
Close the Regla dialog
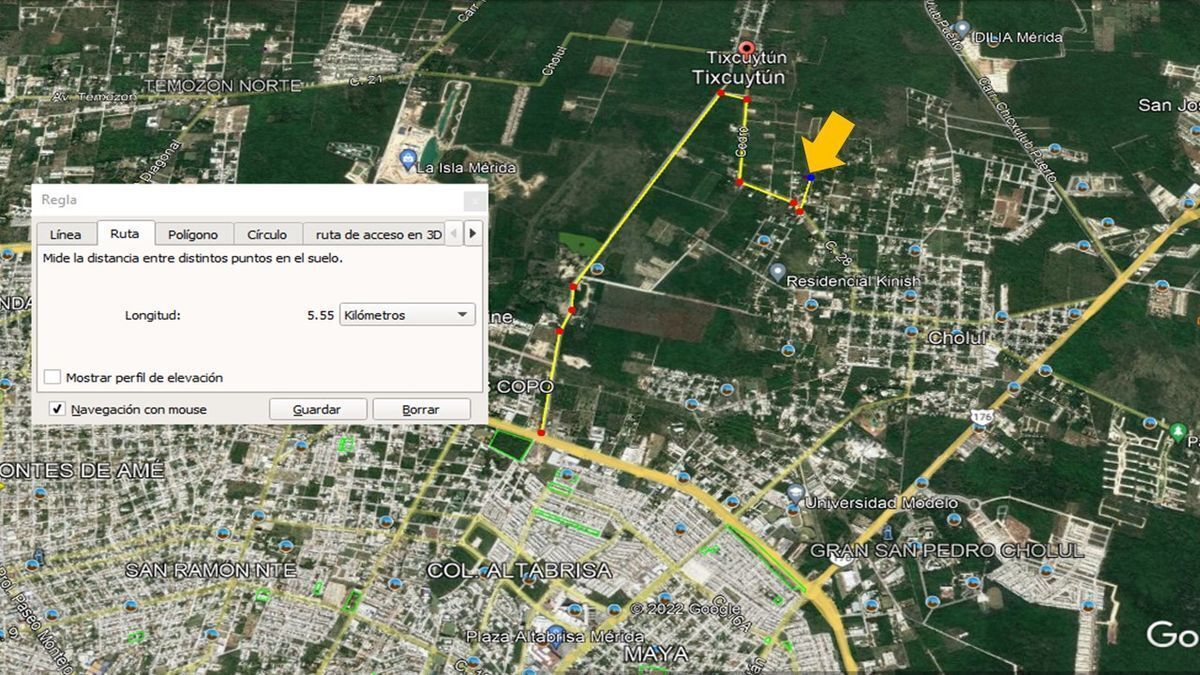pos(475,201)
